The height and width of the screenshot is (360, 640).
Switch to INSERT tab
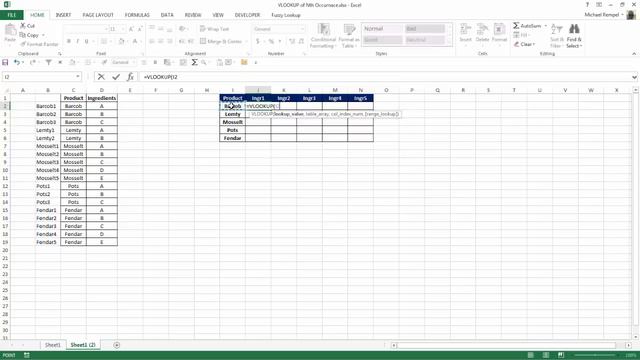(63, 15)
